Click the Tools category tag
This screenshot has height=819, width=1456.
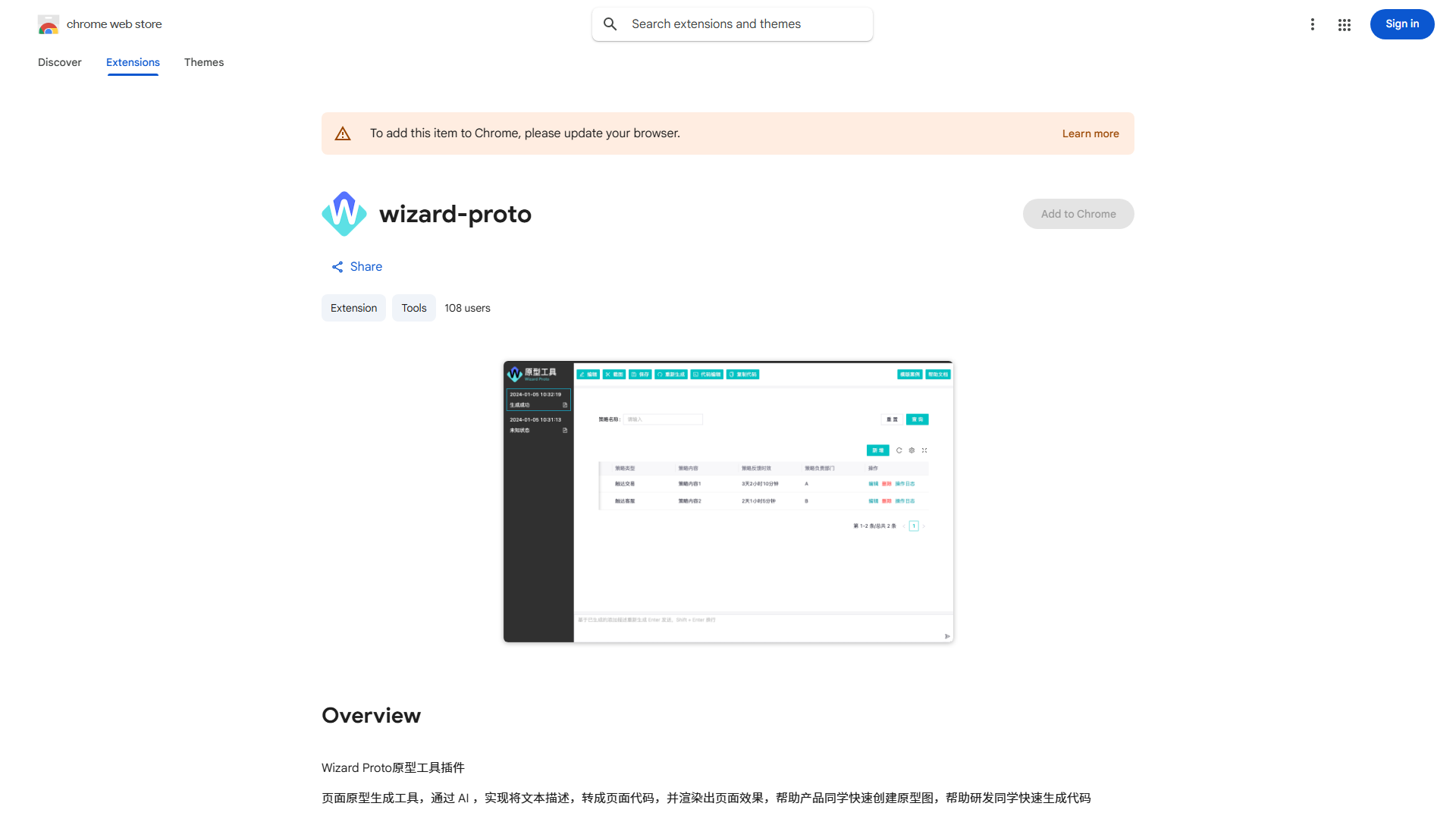point(413,308)
